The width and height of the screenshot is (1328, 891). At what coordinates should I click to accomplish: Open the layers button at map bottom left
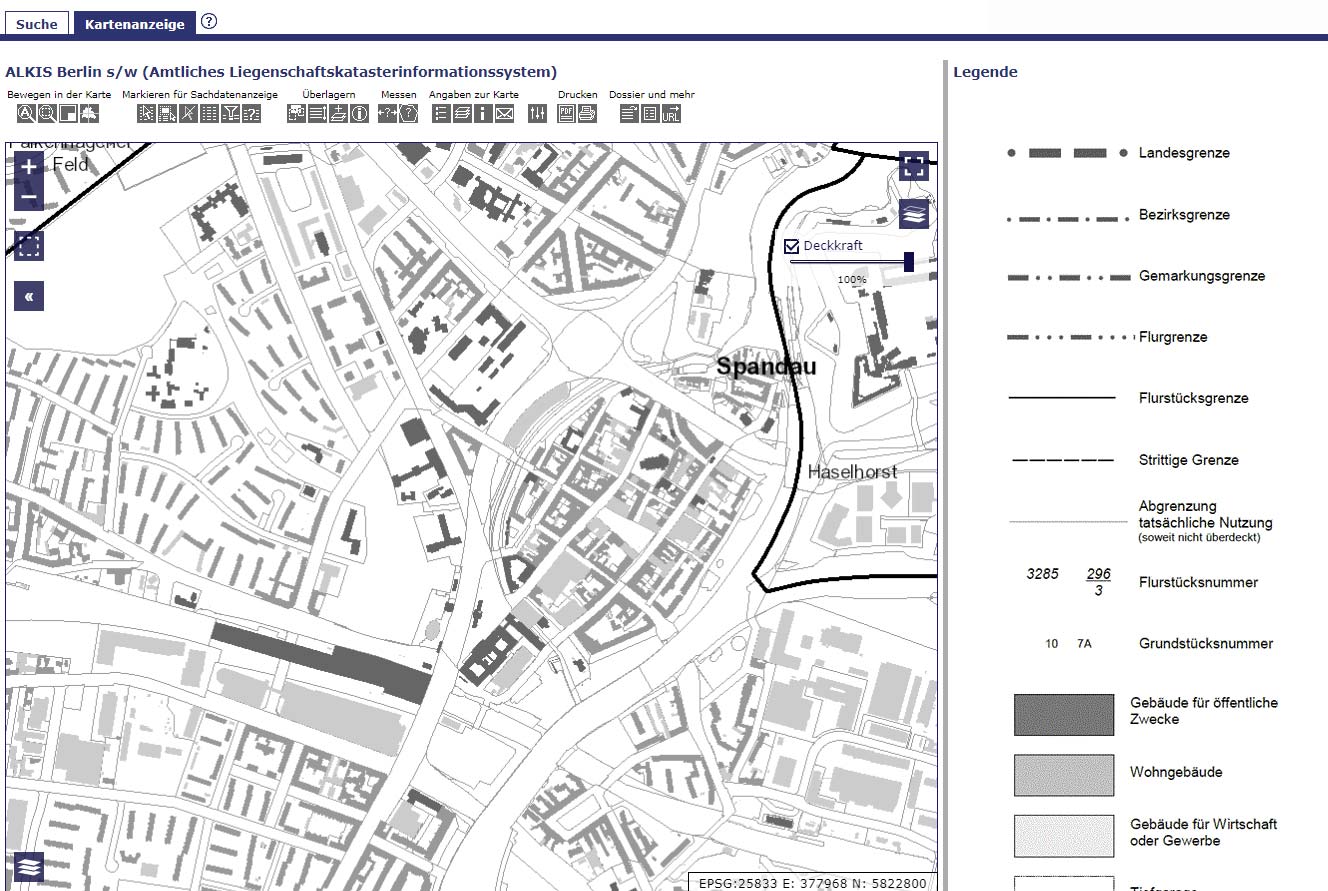[x=29, y=866]
